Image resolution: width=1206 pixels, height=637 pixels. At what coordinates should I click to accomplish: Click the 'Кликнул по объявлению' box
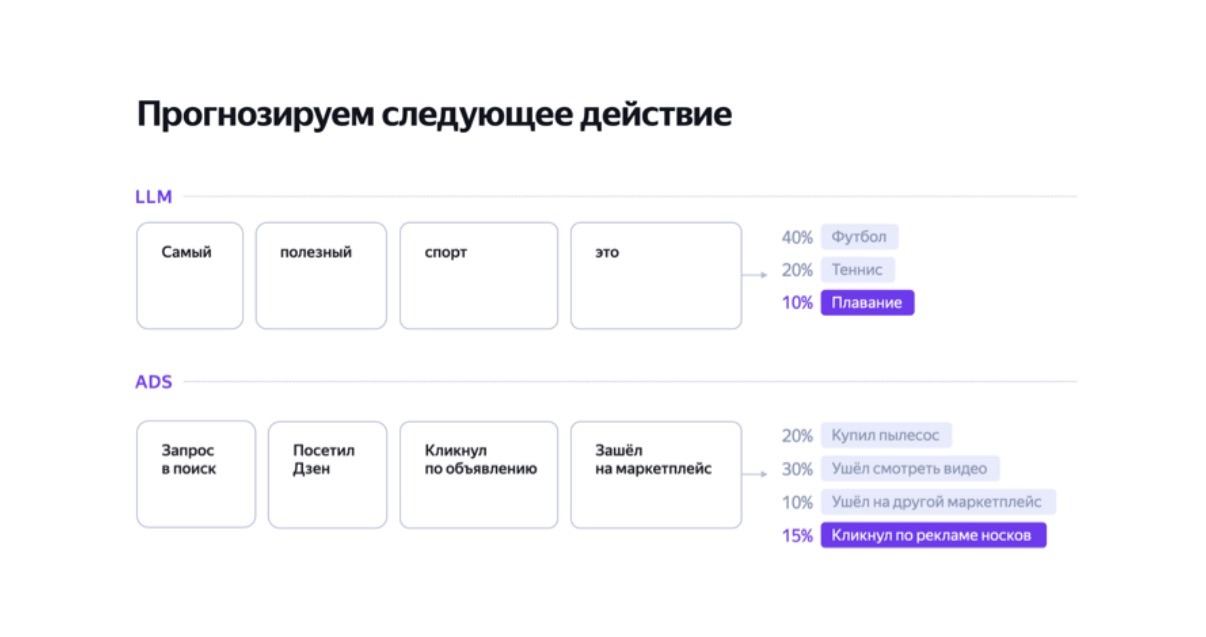coord(479,475)
